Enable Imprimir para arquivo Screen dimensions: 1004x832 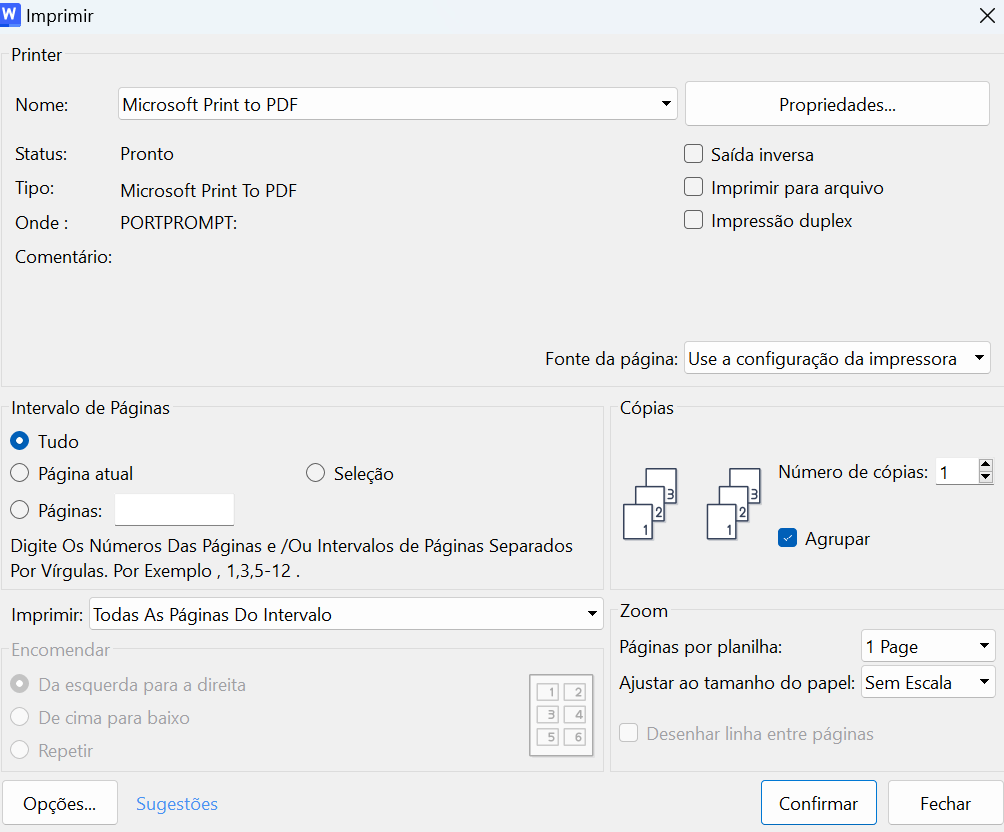tap(693, 187)
